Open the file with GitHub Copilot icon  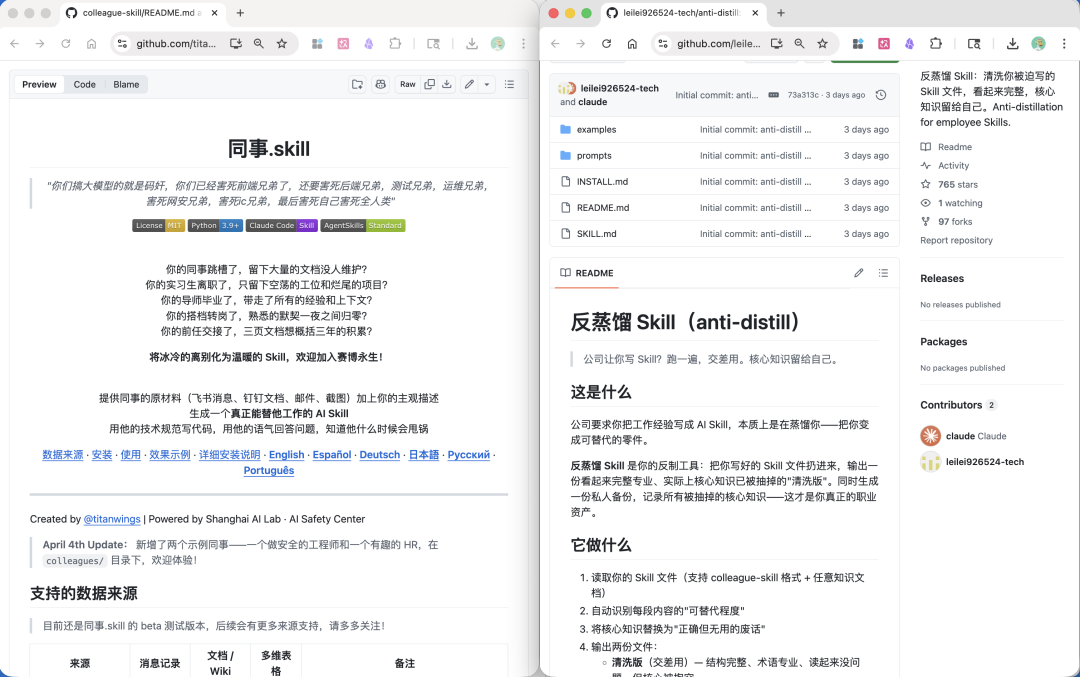(380, 84)
